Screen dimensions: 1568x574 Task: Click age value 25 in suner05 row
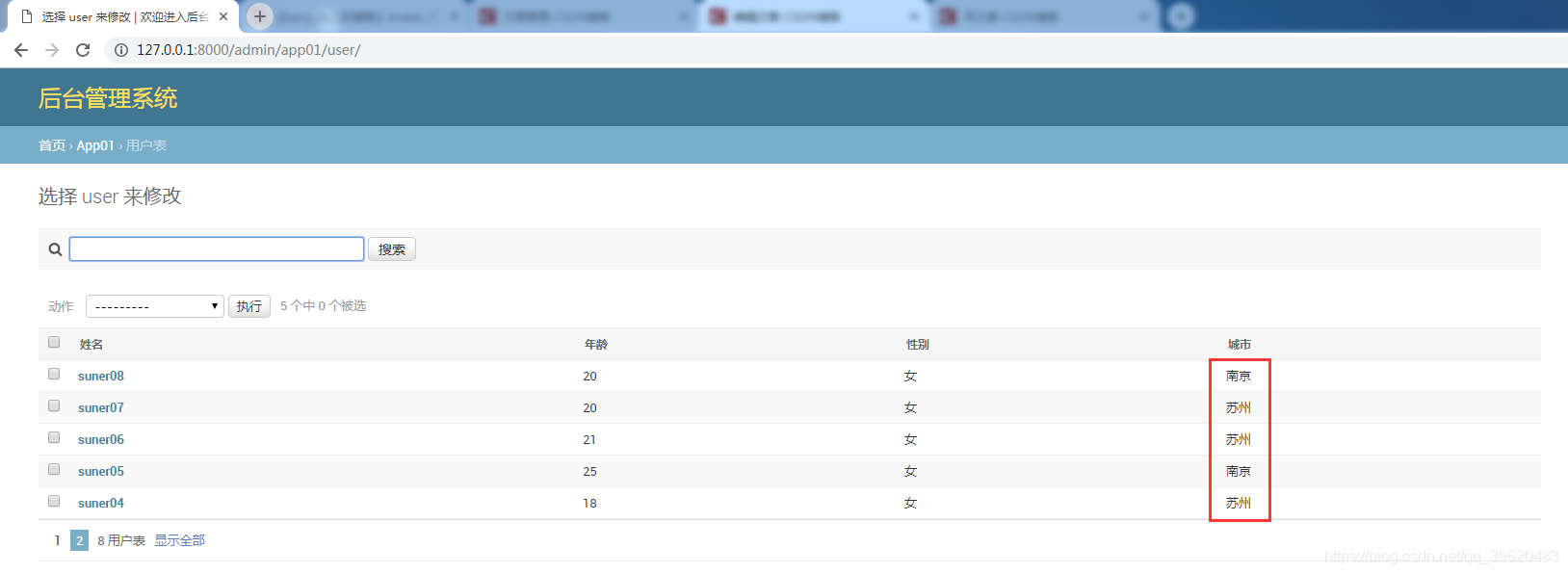point(589,471)
